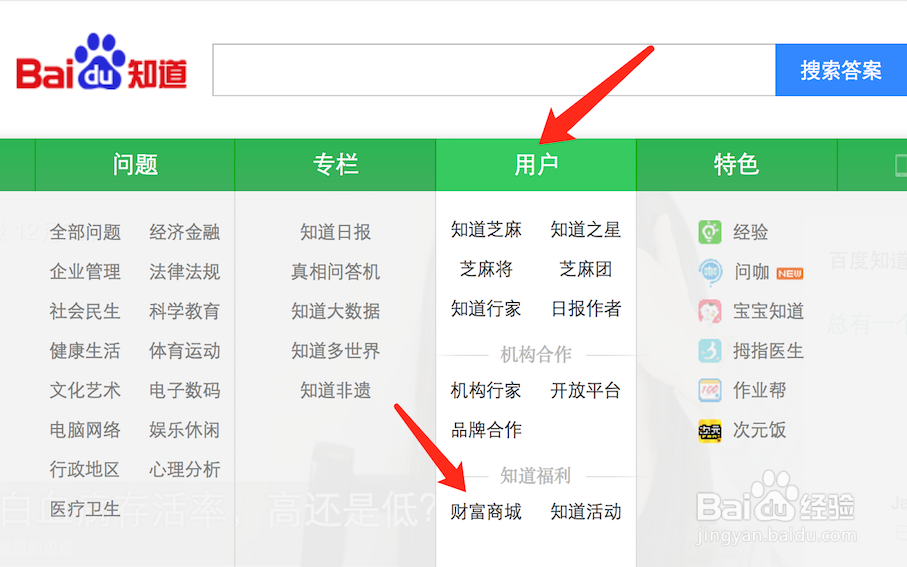Open 企业管理 category
Viewport: 907px width, 567px height.
coord(85,271)
